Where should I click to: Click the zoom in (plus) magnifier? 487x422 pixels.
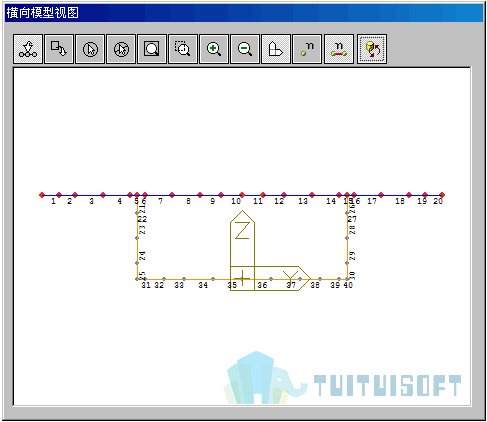click(214, 49)
